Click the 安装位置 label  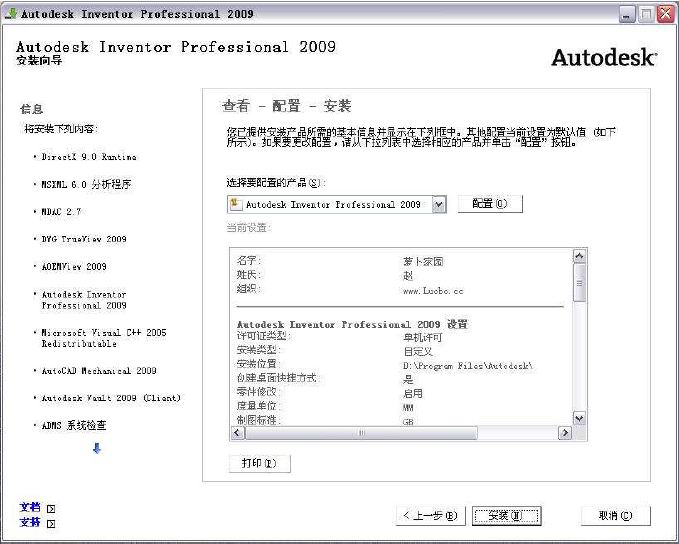[x=259, y=364]
